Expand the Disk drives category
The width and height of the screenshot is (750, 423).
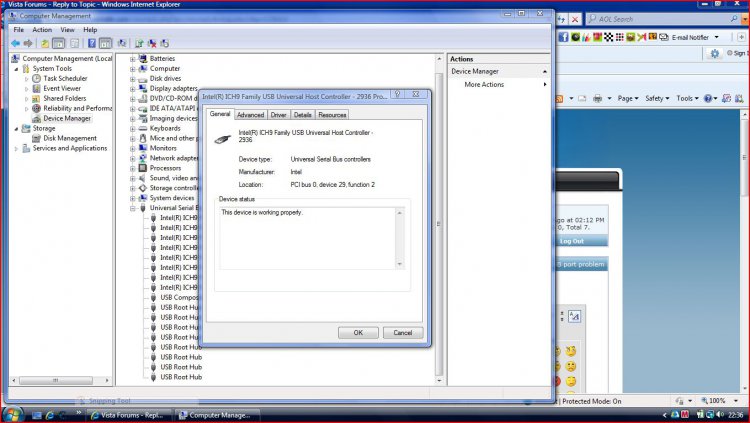tap(132, 79)
